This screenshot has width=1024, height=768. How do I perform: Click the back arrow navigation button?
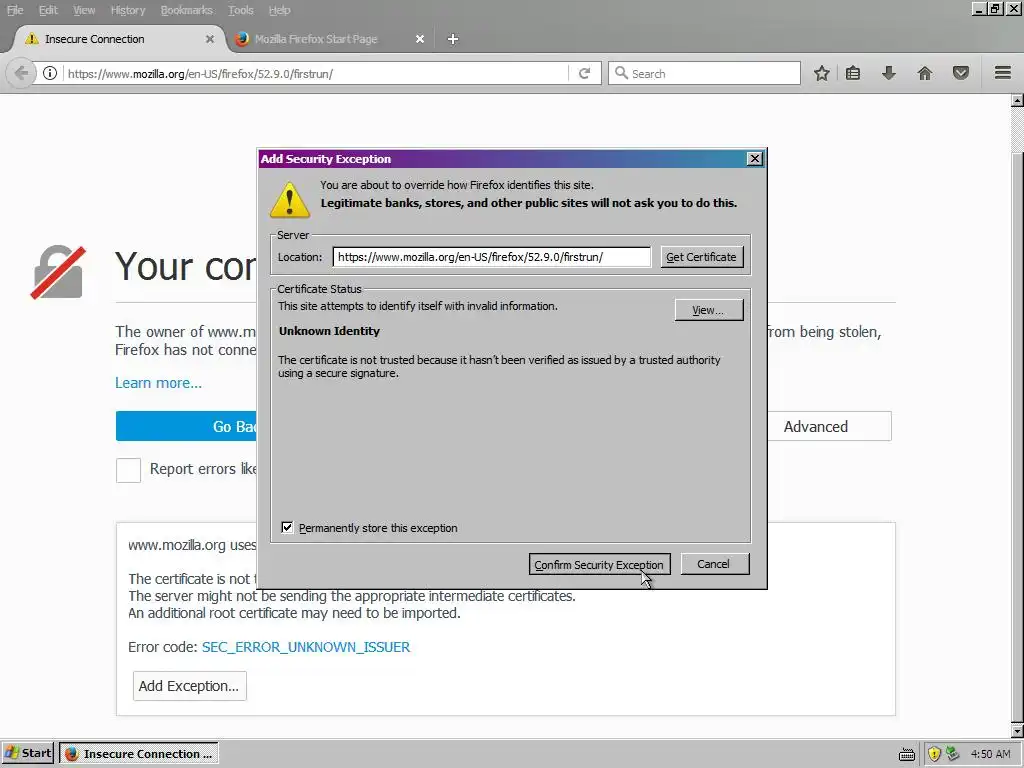point(20,73)
